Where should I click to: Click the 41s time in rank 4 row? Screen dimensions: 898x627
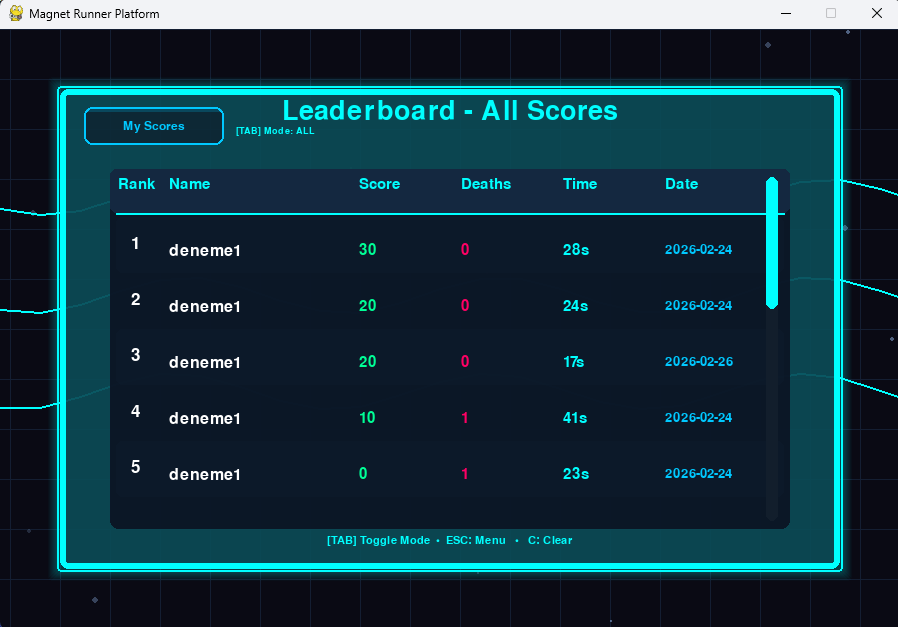click(575, 418)
